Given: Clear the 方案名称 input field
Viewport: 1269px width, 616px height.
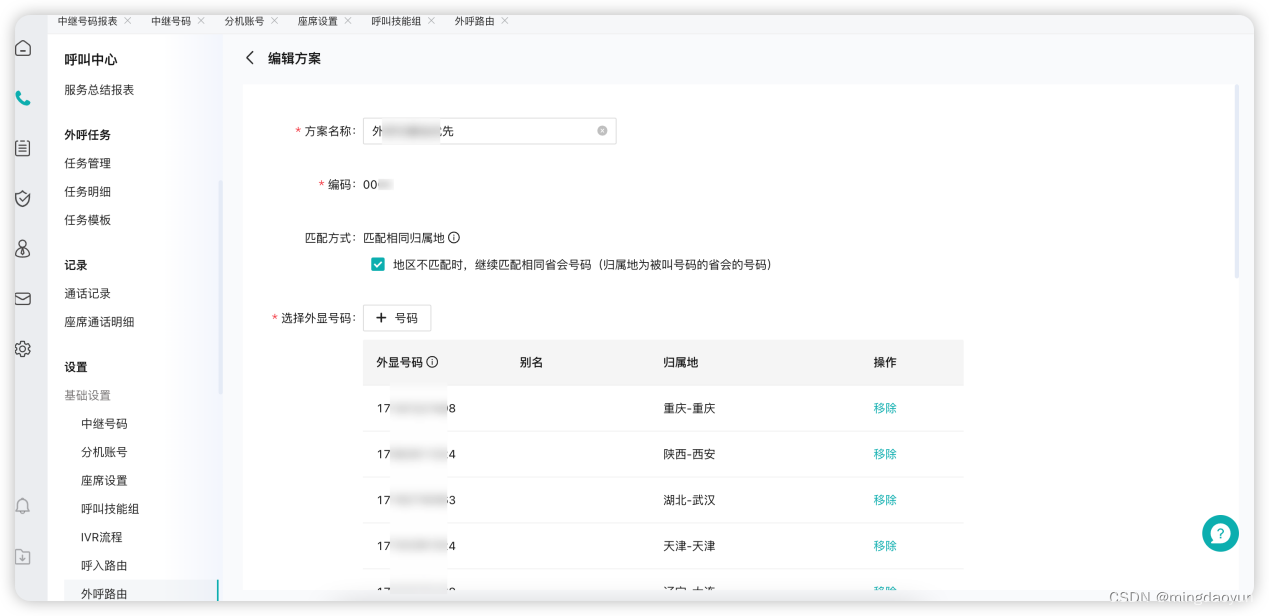Looking at the screenshot, I should pyautogui.click(x=601, y=130).
